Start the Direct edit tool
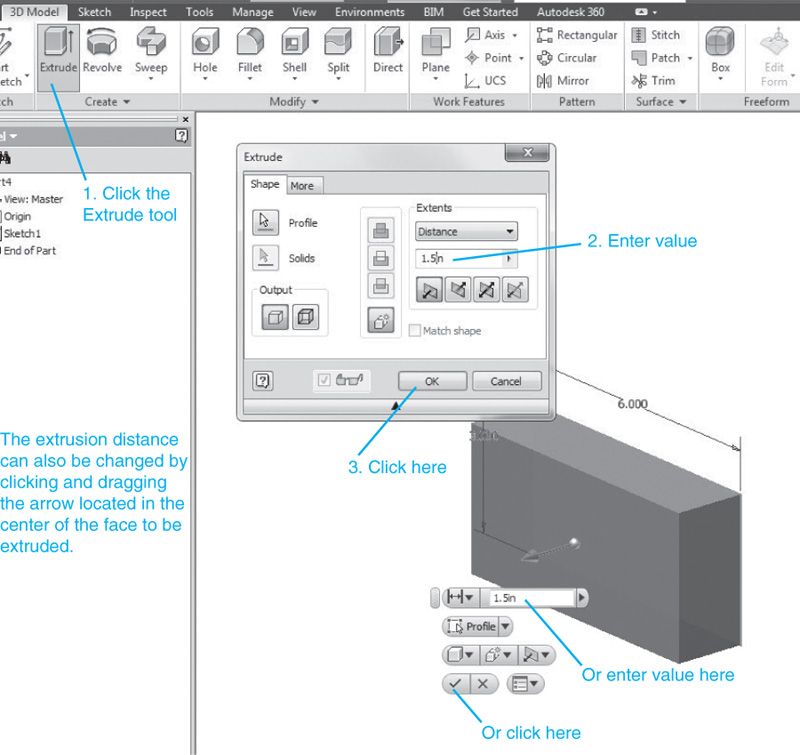This screenshot has height=755, width=800. [x=388, y=51]
